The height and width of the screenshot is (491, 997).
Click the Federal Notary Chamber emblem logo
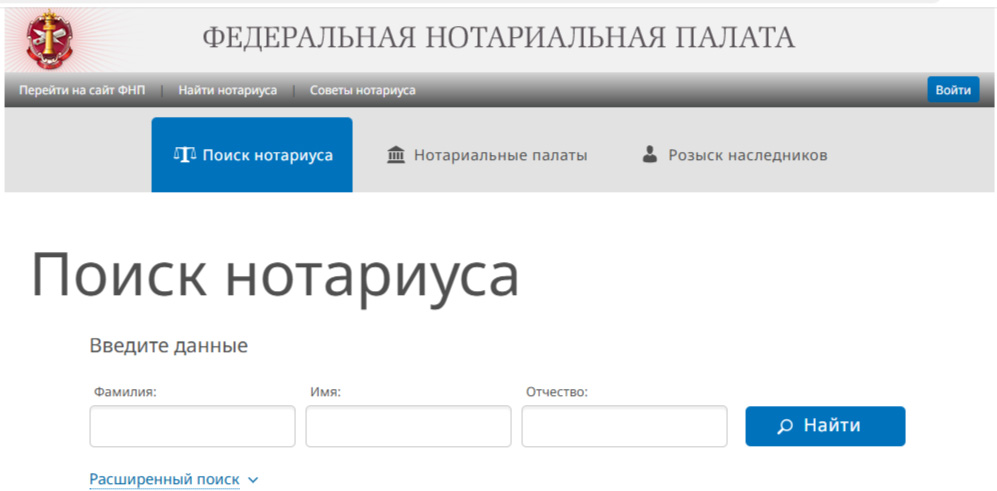50,39
